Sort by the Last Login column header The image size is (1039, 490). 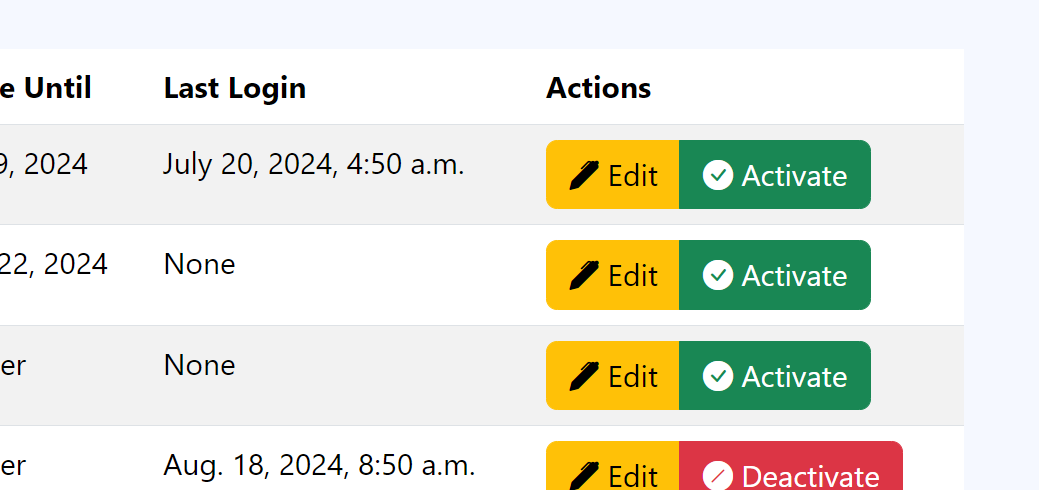coord(234,88)
